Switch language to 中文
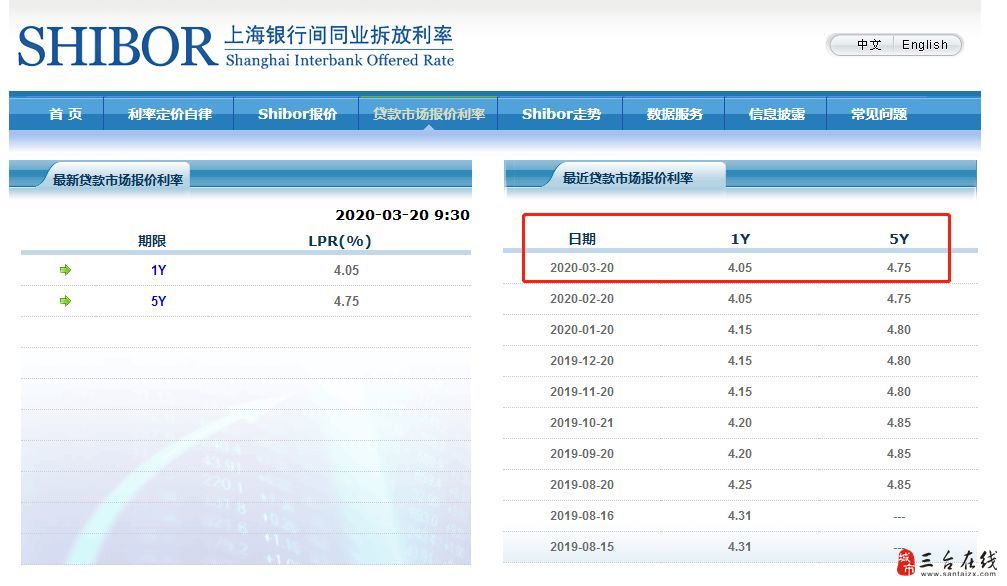This screenshot has height=586, width=1007. [868, 45]
